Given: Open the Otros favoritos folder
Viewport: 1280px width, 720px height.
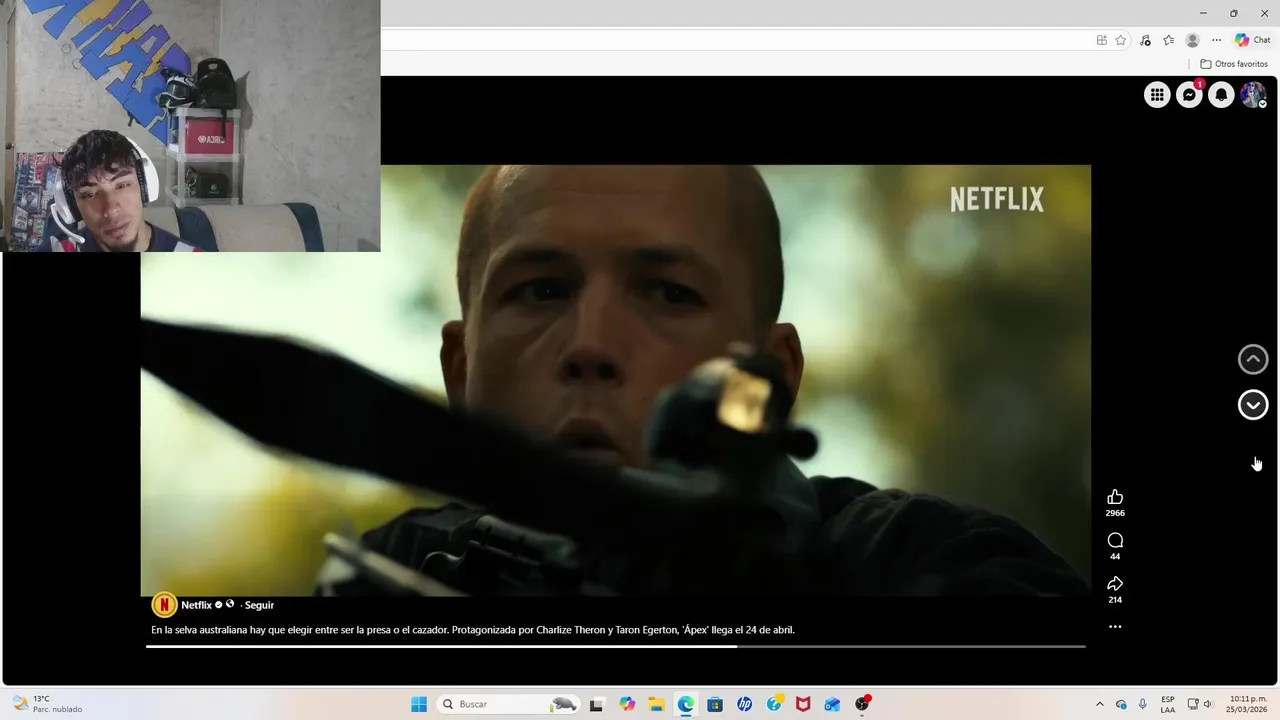Looking at the screenshot, I should (x=1234, y=64).
